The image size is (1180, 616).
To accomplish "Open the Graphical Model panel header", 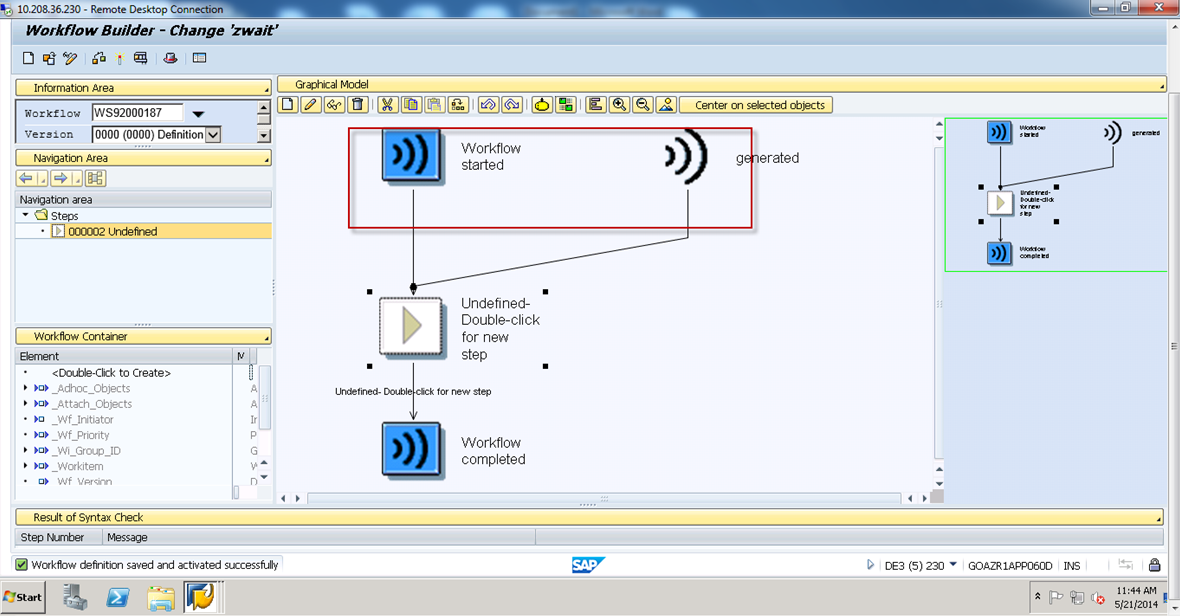I will 721,84.
